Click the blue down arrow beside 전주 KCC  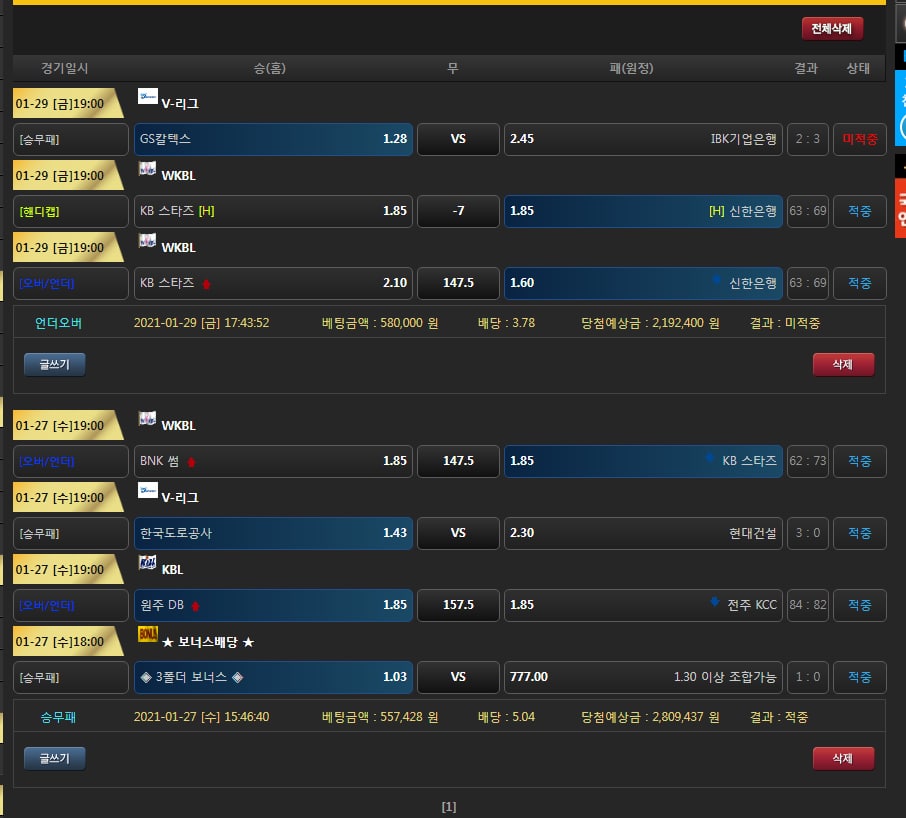click(x=714, y=602)
